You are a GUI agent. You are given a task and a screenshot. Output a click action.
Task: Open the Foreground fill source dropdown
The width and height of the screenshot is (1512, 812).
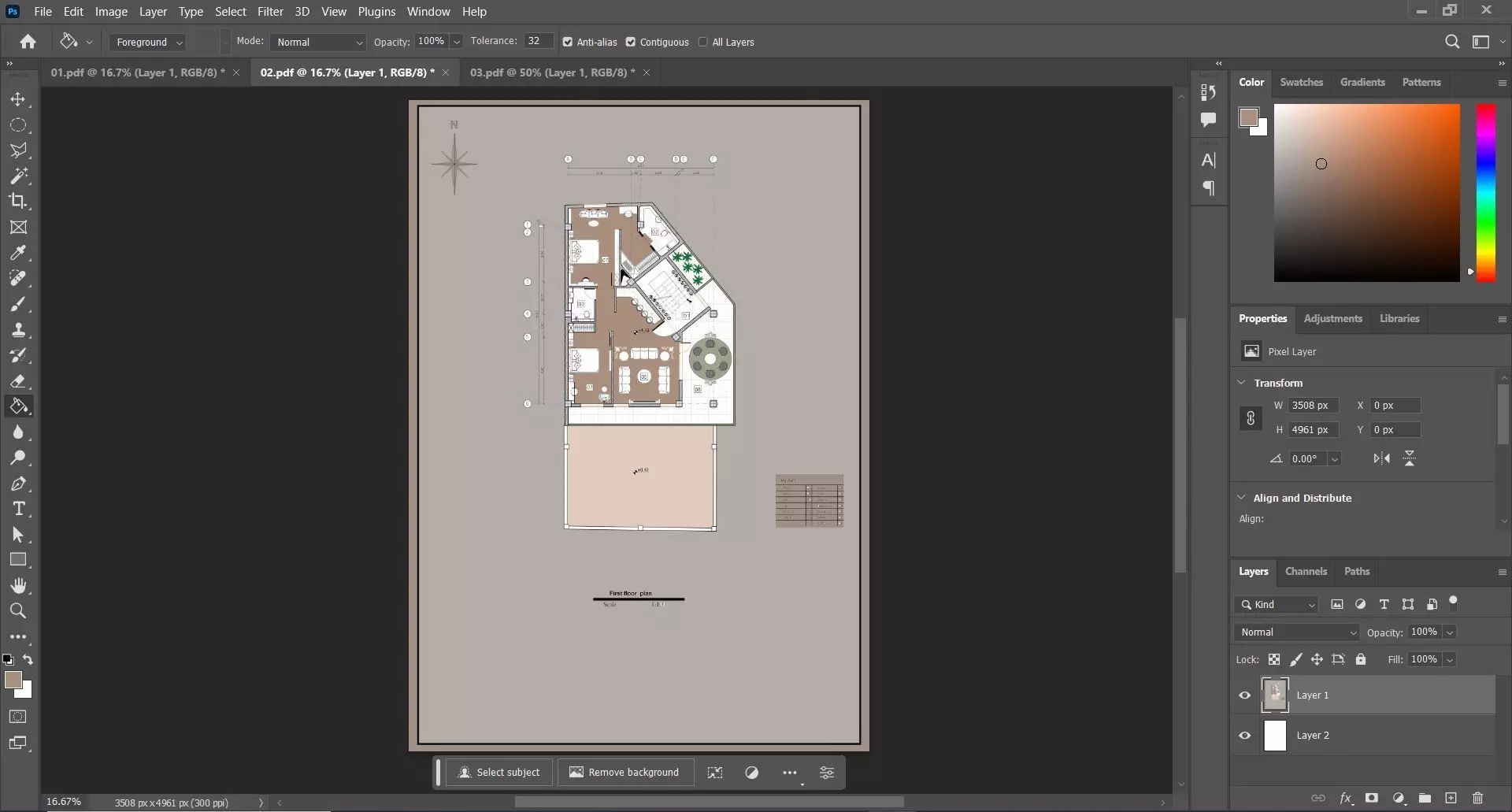147,43
